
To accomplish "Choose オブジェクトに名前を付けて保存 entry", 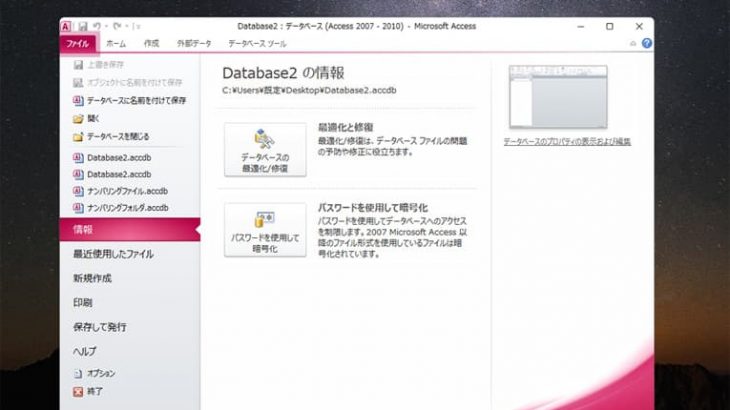I will click(x=135, y=82).
